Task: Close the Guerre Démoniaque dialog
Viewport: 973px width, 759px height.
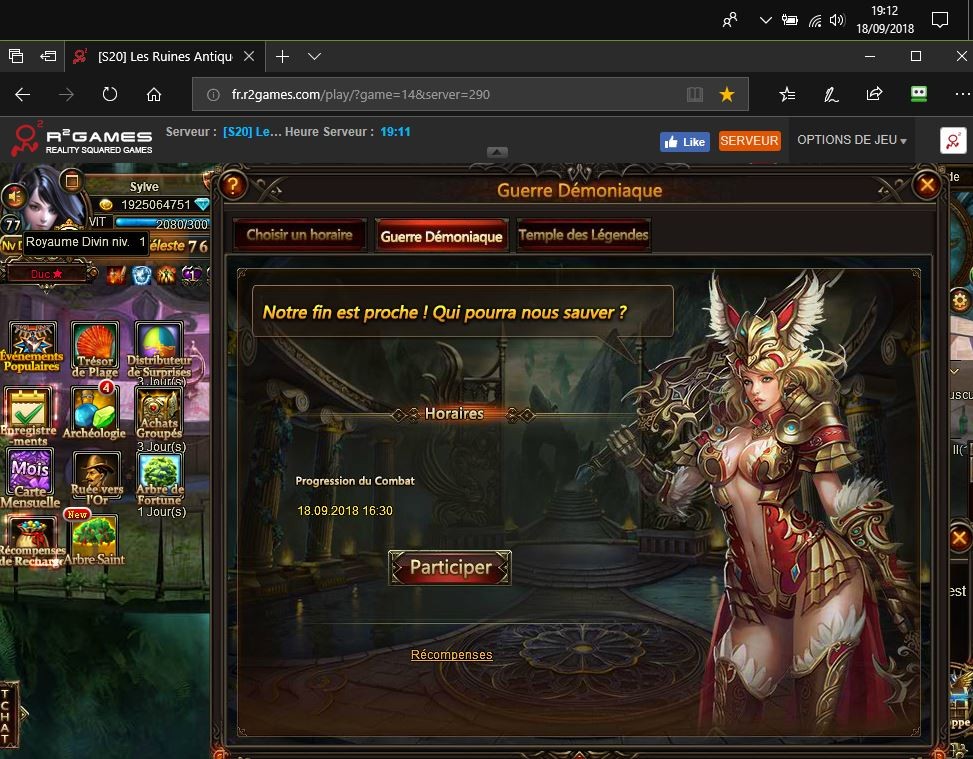Action: coord(927,185)
